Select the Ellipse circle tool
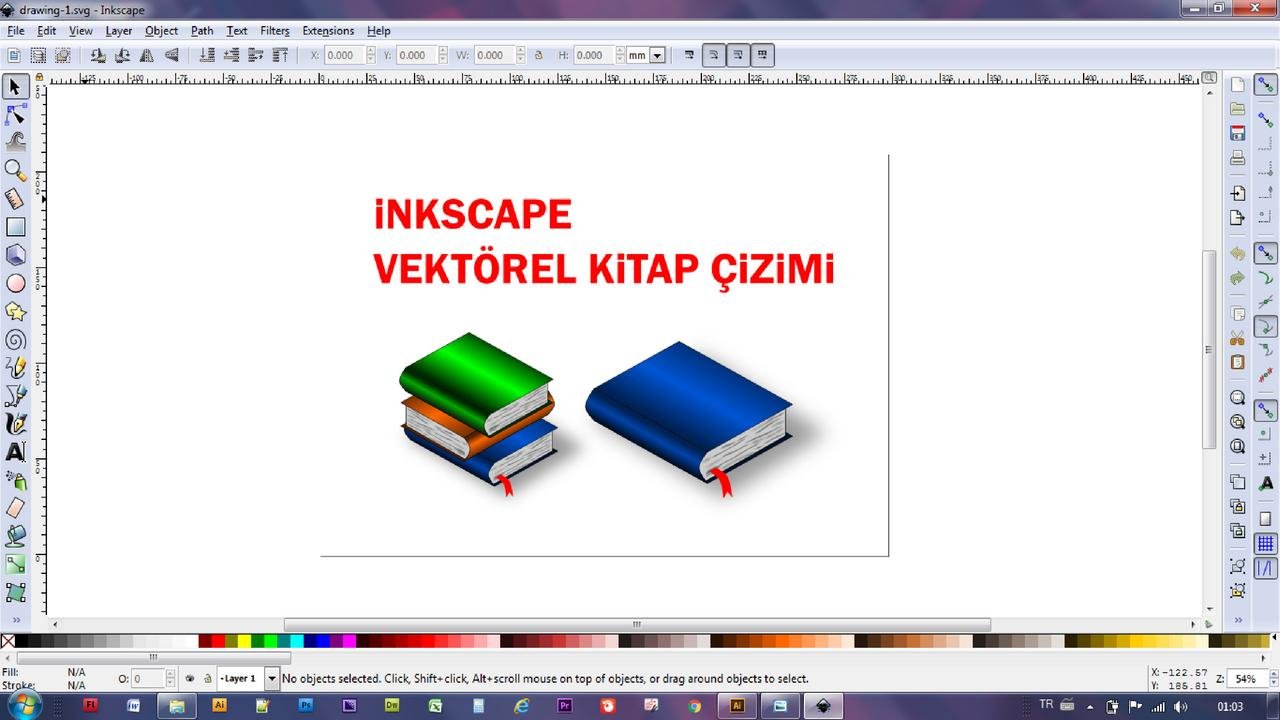This screenshot has height=720, width=1280. point(15,283)
